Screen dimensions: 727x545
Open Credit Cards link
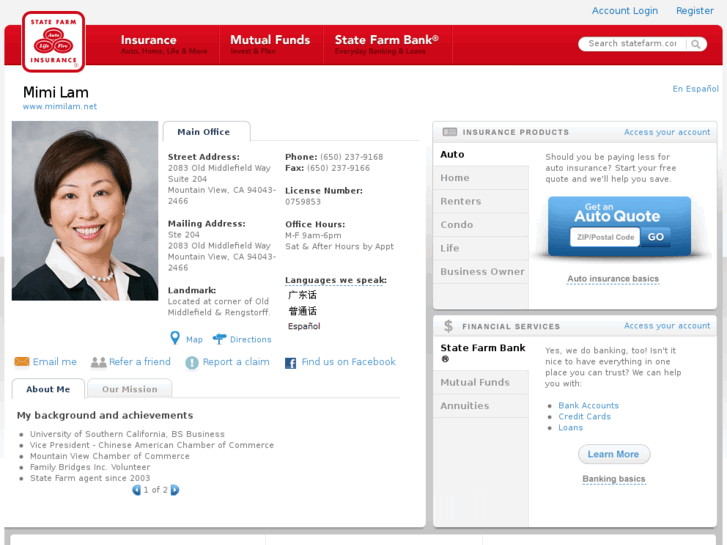584,417
